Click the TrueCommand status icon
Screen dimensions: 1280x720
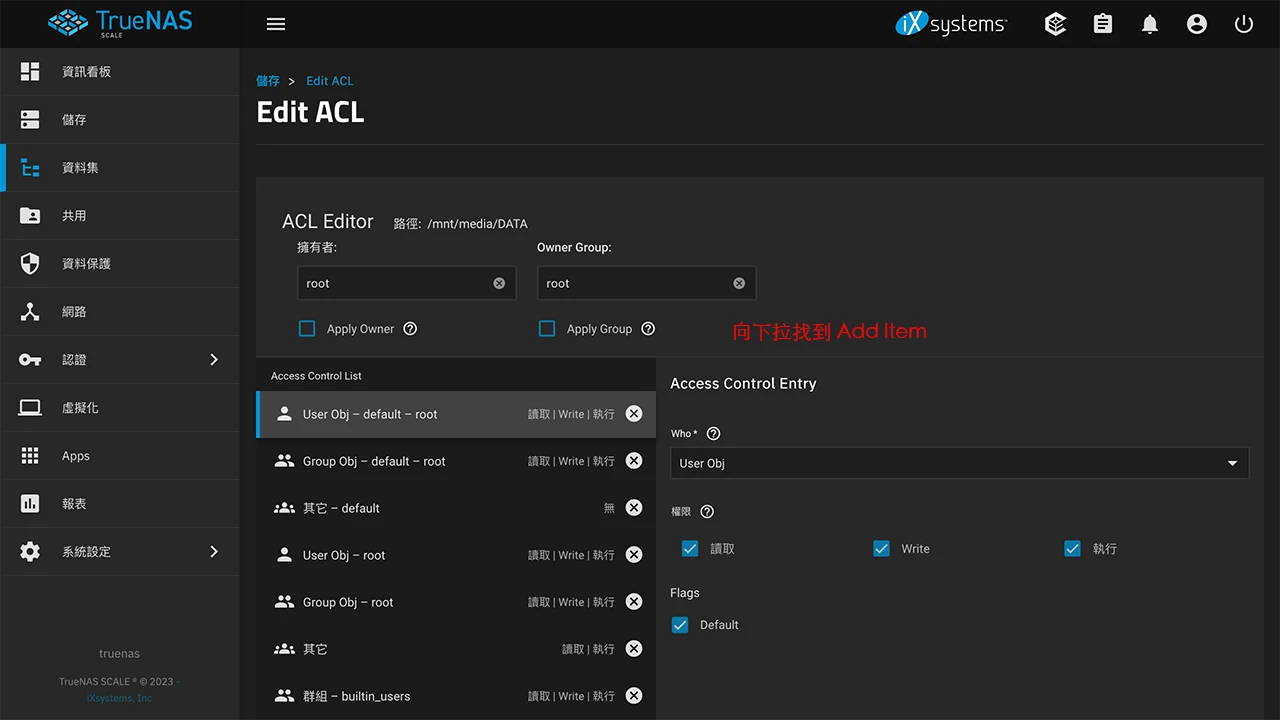point(1055,24)
